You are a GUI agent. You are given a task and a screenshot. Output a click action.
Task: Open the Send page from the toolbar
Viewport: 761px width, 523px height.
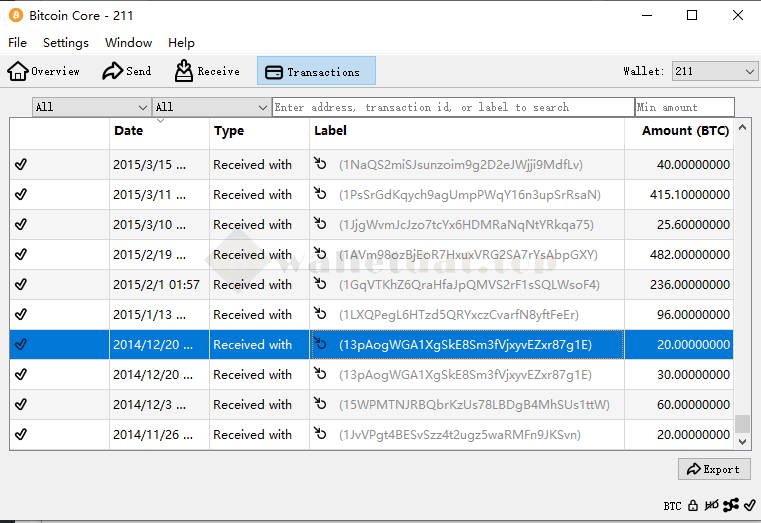[x=127, y=71]
